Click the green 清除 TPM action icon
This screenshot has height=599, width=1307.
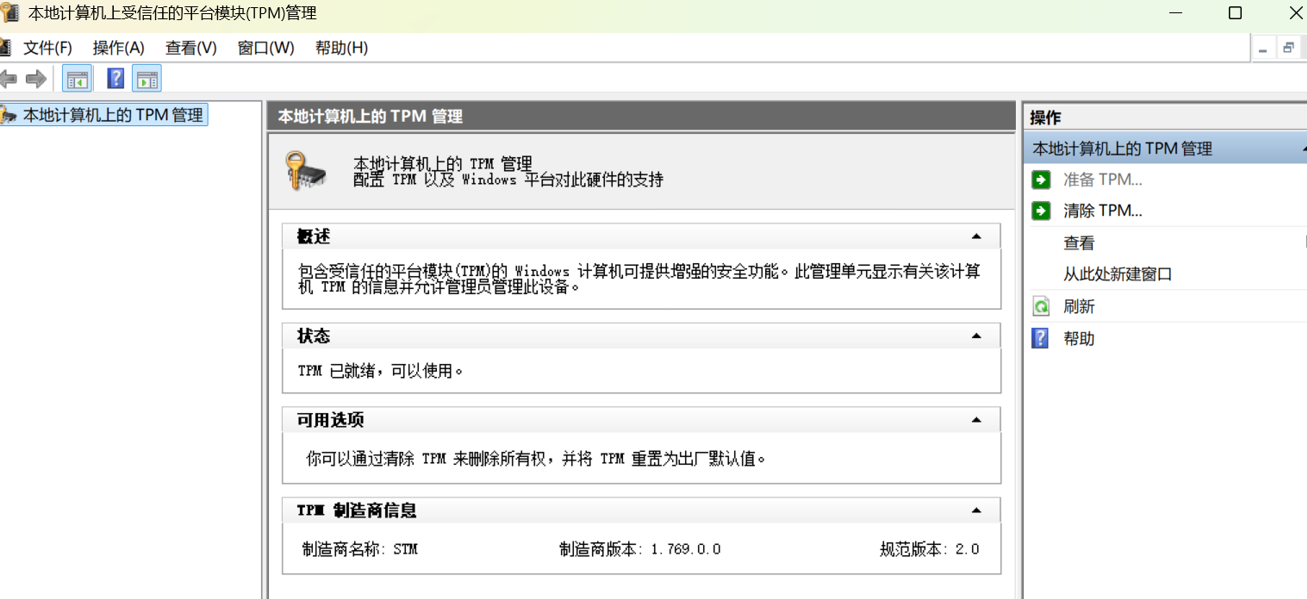pos(1041,209)
